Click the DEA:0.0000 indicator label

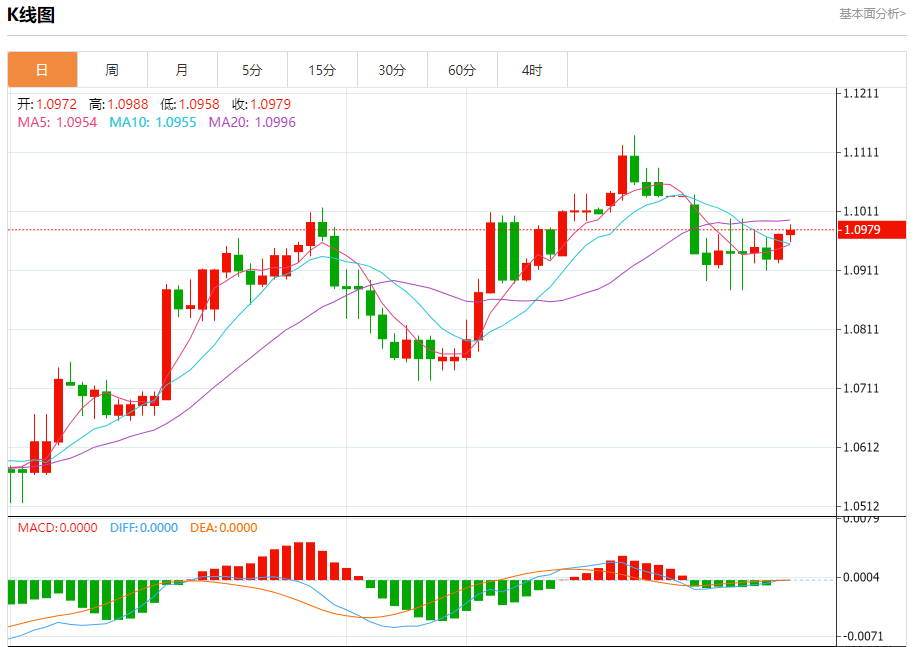(x=223, y=527)
